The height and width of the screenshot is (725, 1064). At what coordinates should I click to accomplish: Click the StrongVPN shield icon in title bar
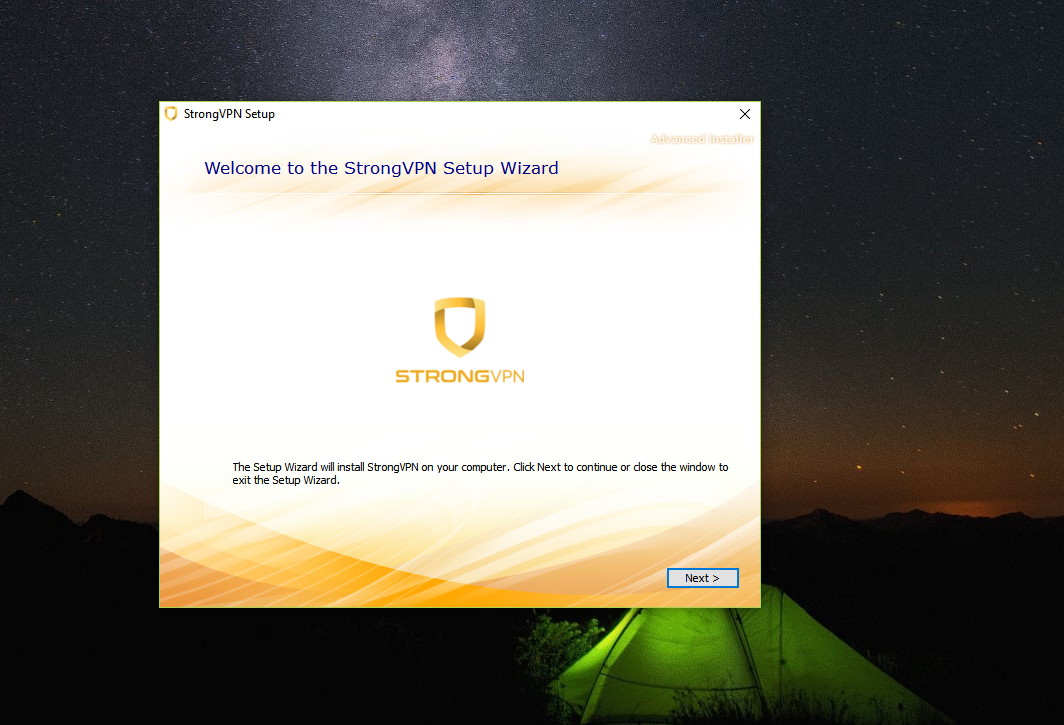[171, 114]
